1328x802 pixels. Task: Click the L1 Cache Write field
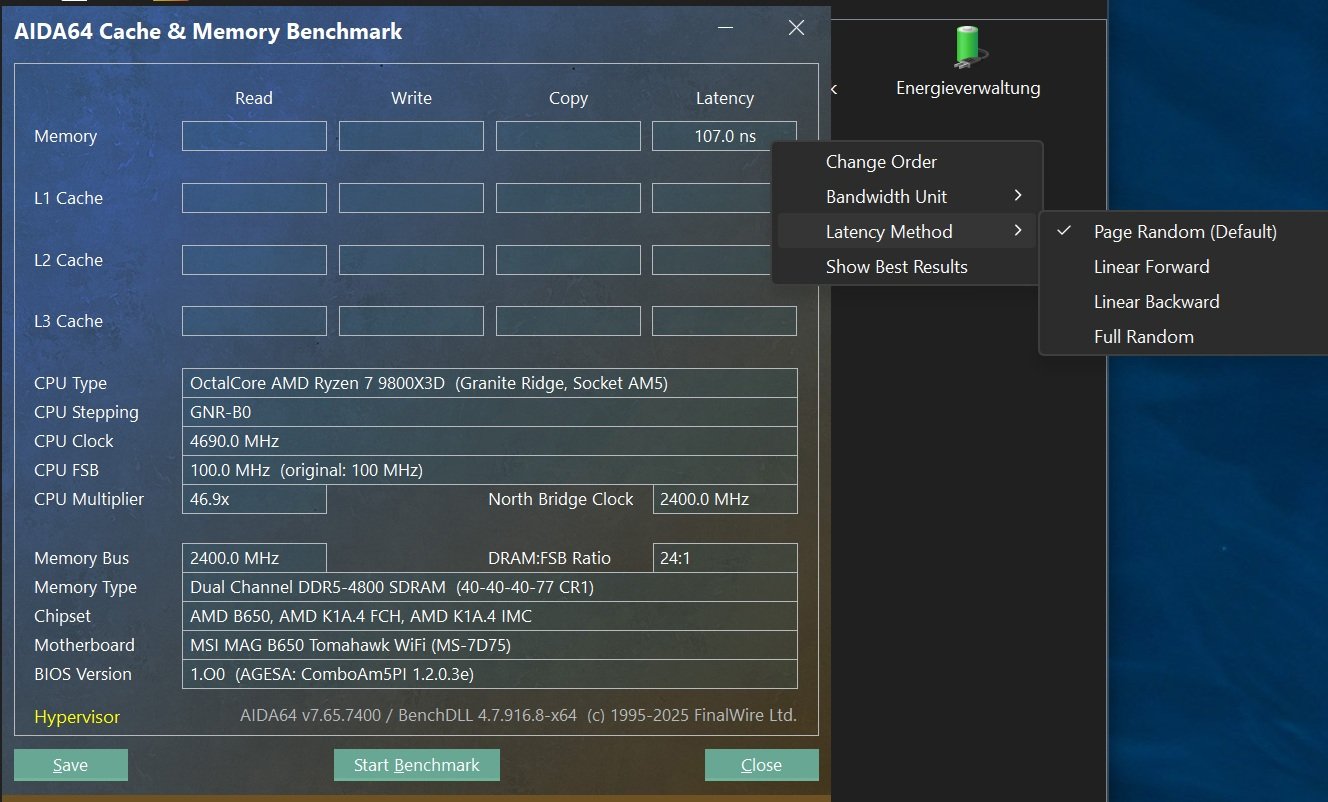pyautogui.click(x=411, y=198)
